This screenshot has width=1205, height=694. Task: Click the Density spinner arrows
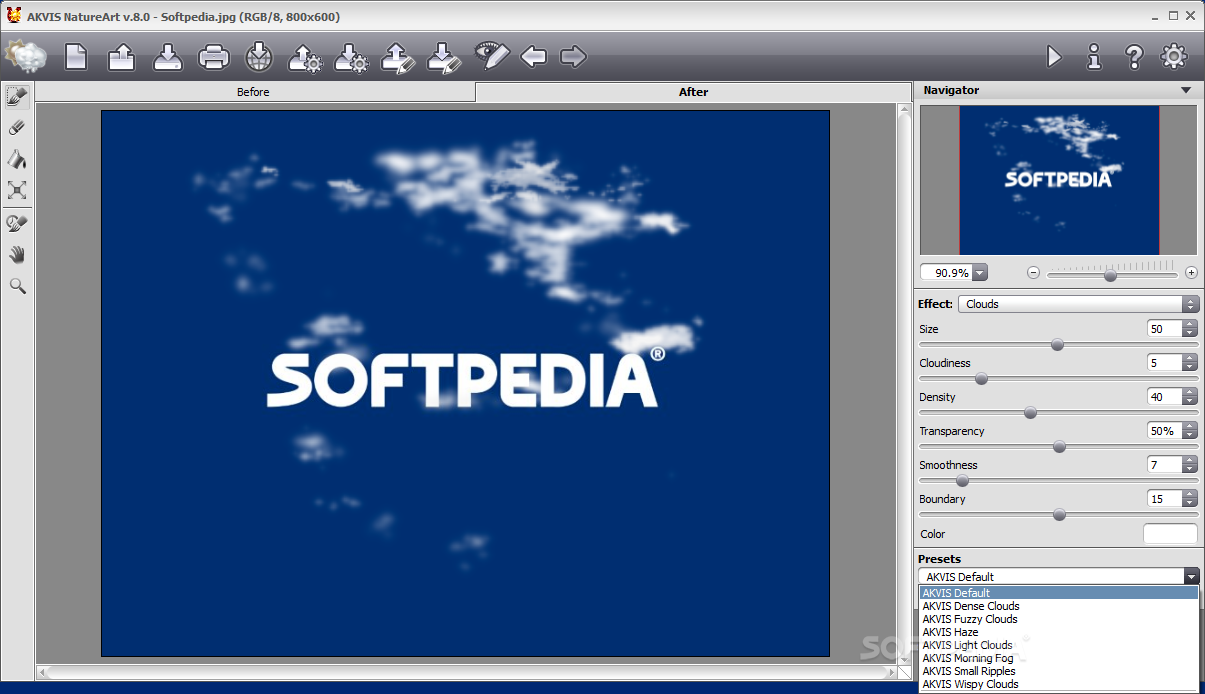[1190, 397]
